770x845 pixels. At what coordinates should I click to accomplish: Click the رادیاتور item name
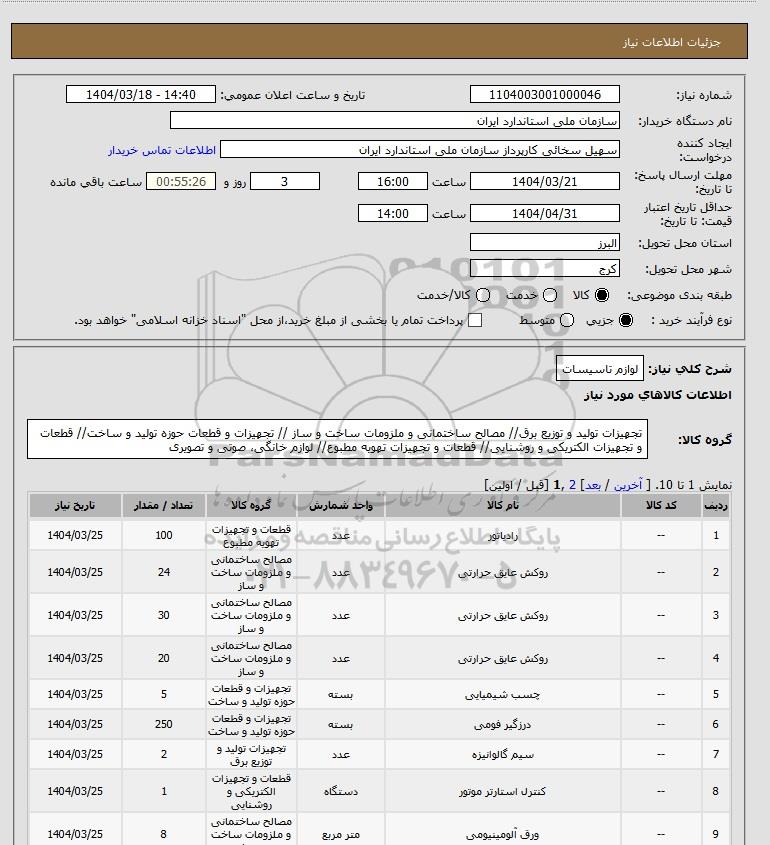(x=503, y=536)
